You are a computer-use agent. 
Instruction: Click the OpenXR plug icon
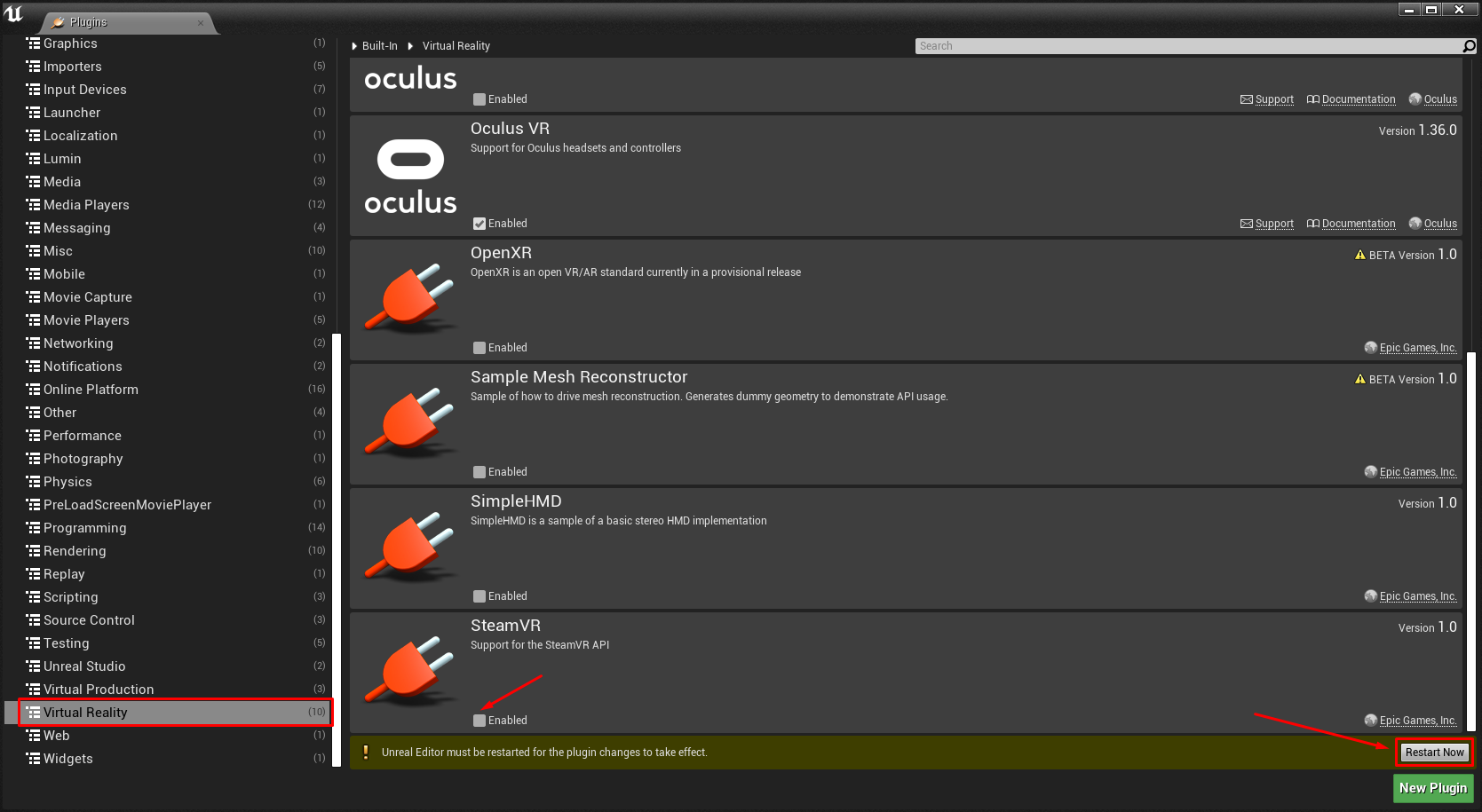(x=411, y=297)
